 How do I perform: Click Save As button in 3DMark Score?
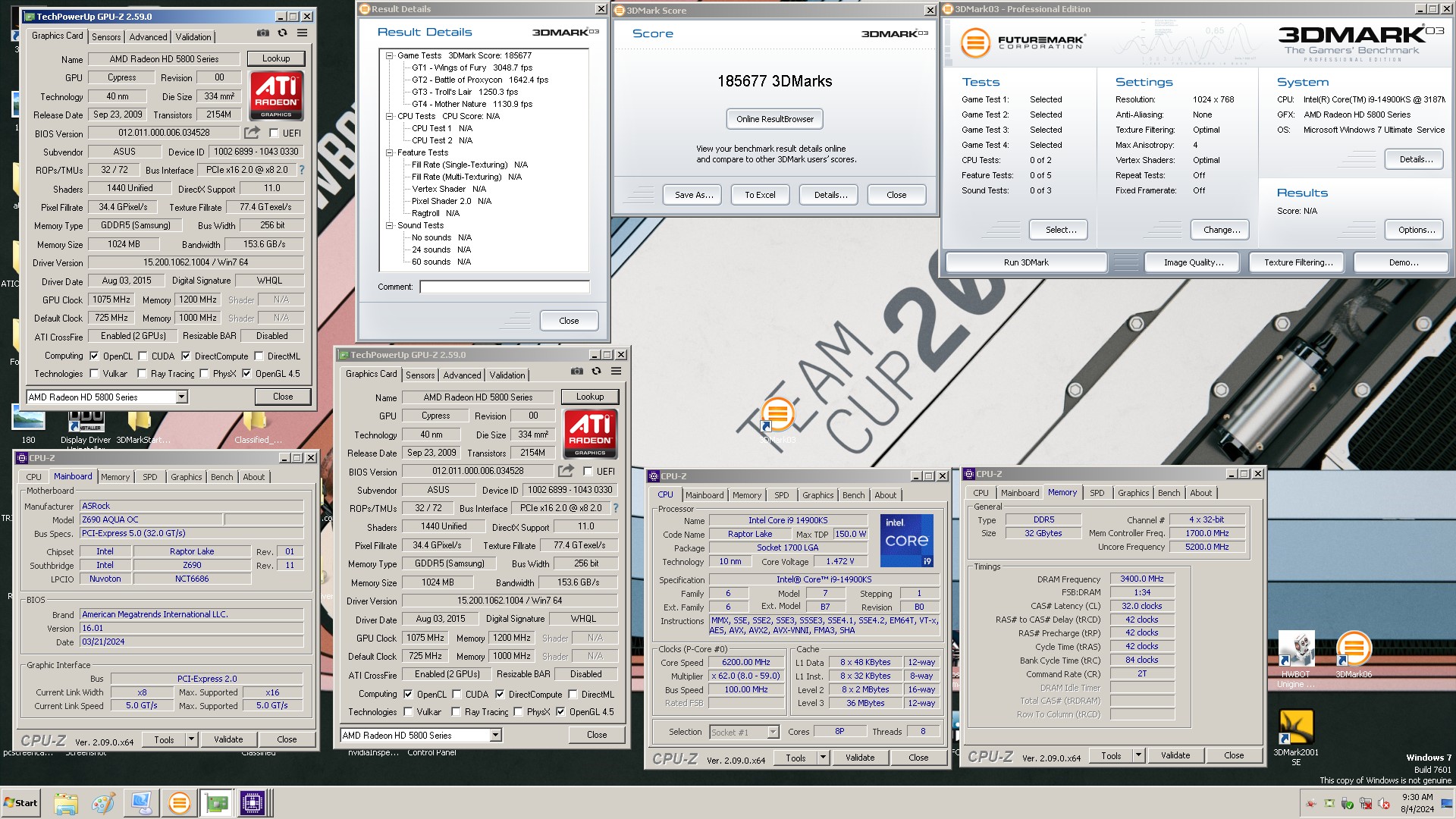(694, 195)
